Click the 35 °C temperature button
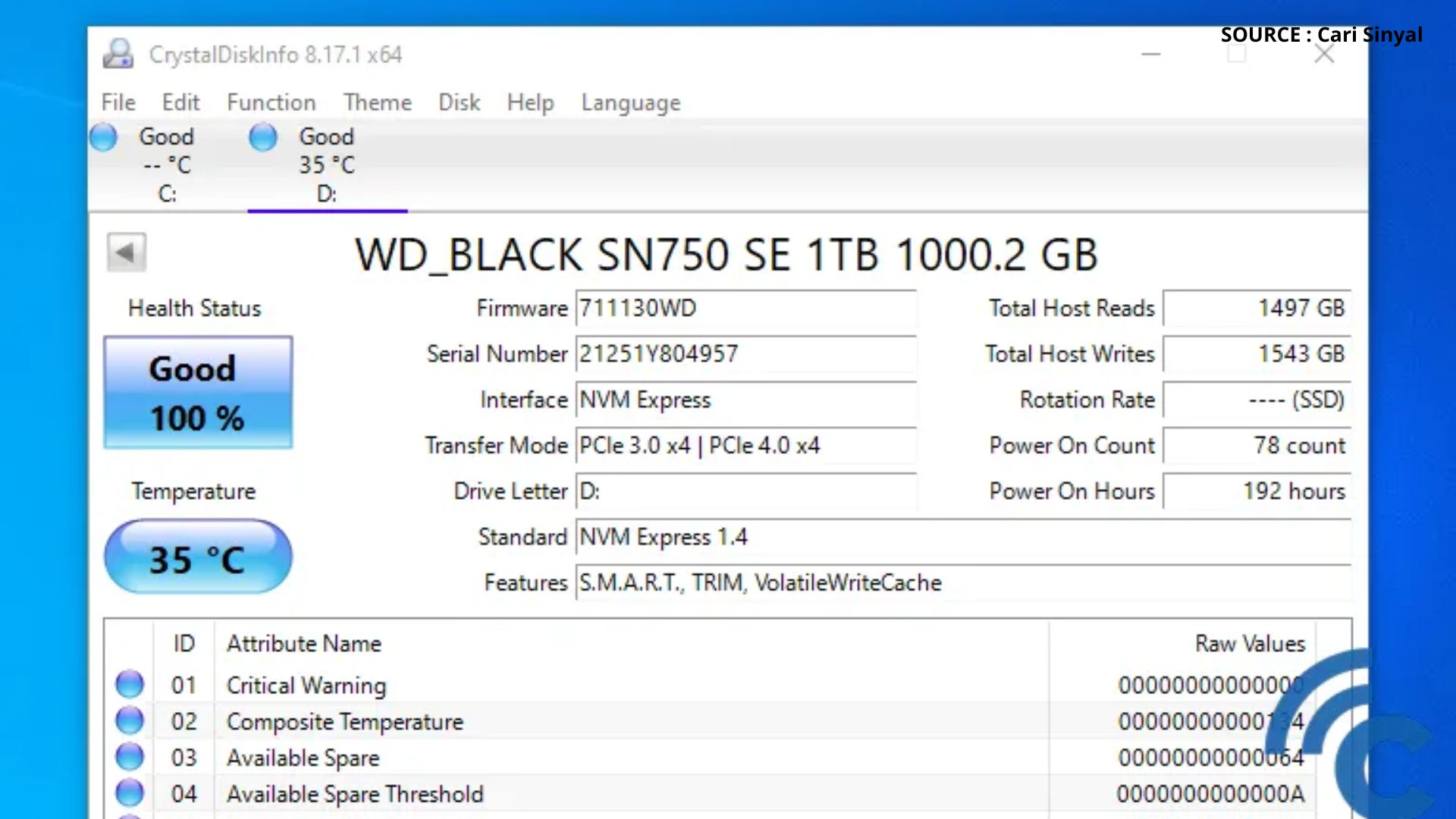This screenshot has height=819, width=1456. (x=198, y=557)
